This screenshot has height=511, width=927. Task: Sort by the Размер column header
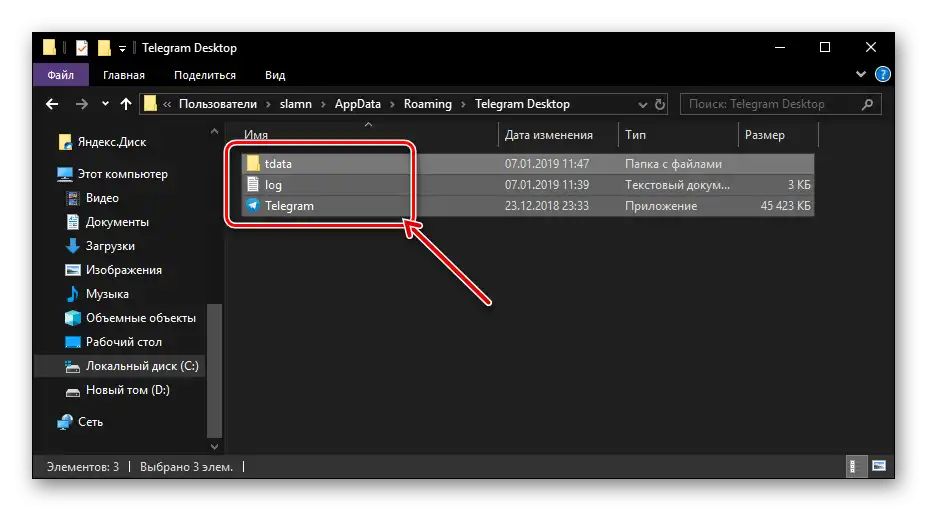pos(764,135)
